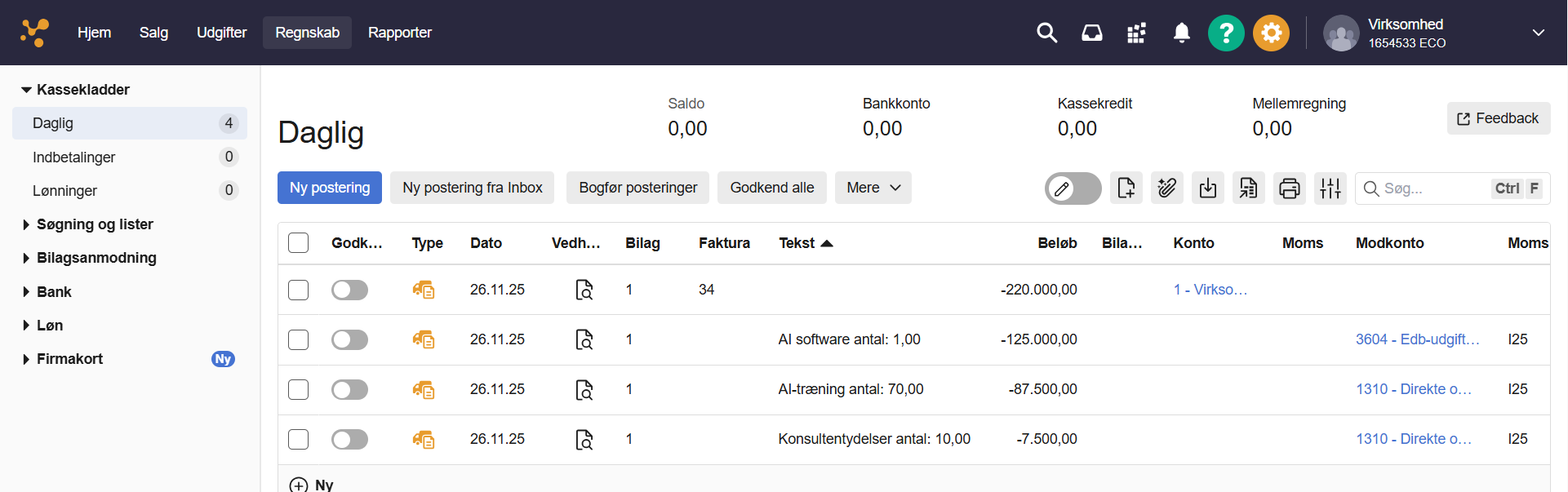Image resolution: width=1568 pixels, height=492 pixels.
Task: Approve the -220.000,00 entry toggle
Action: [349, 290]
